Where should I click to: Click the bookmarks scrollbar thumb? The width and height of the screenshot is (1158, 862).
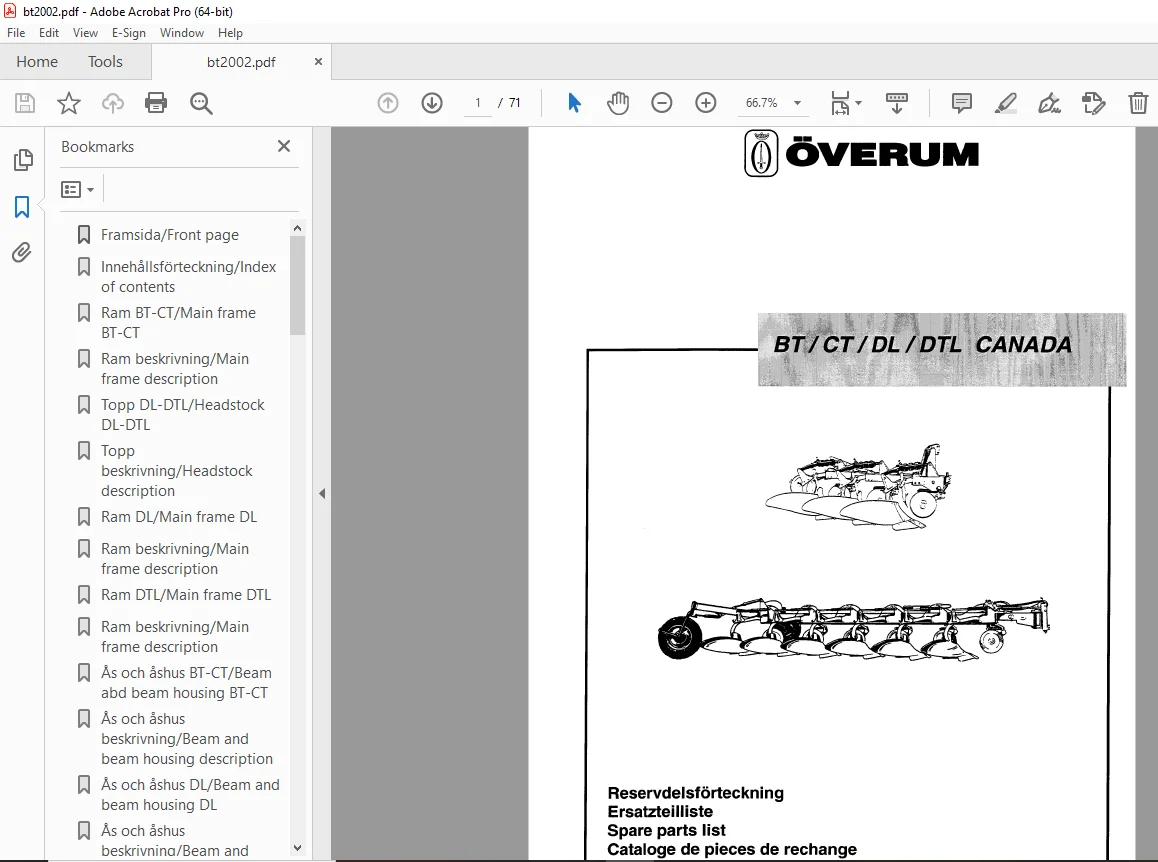[x=298, y=286]
